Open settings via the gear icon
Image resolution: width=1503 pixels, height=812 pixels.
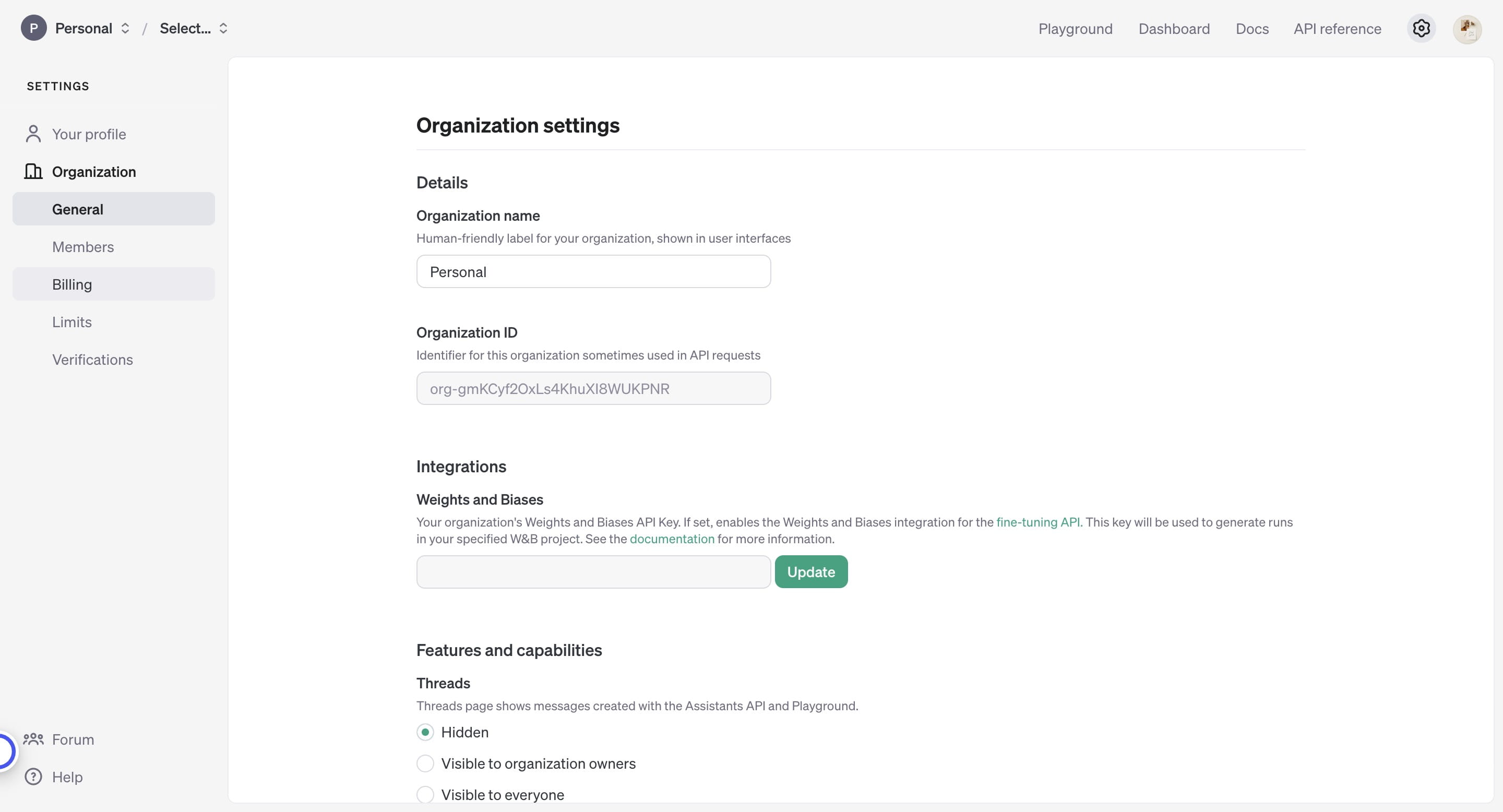(x=1421, y=28)
